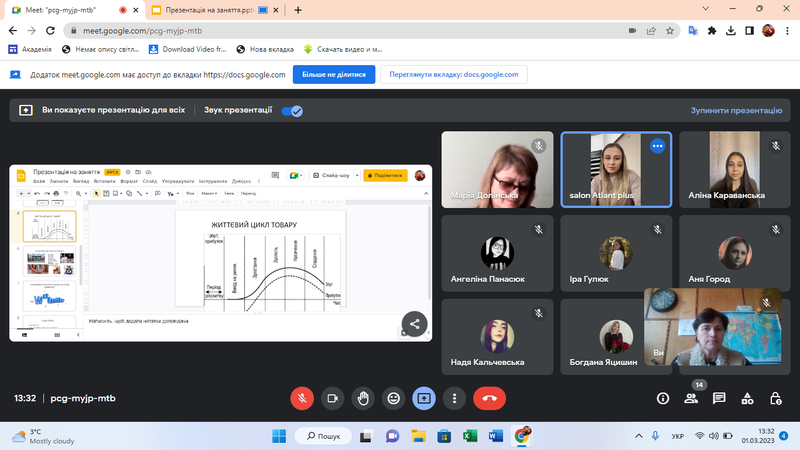Raise hand in the meeting

pyautogui.click(x=363, y=398)
